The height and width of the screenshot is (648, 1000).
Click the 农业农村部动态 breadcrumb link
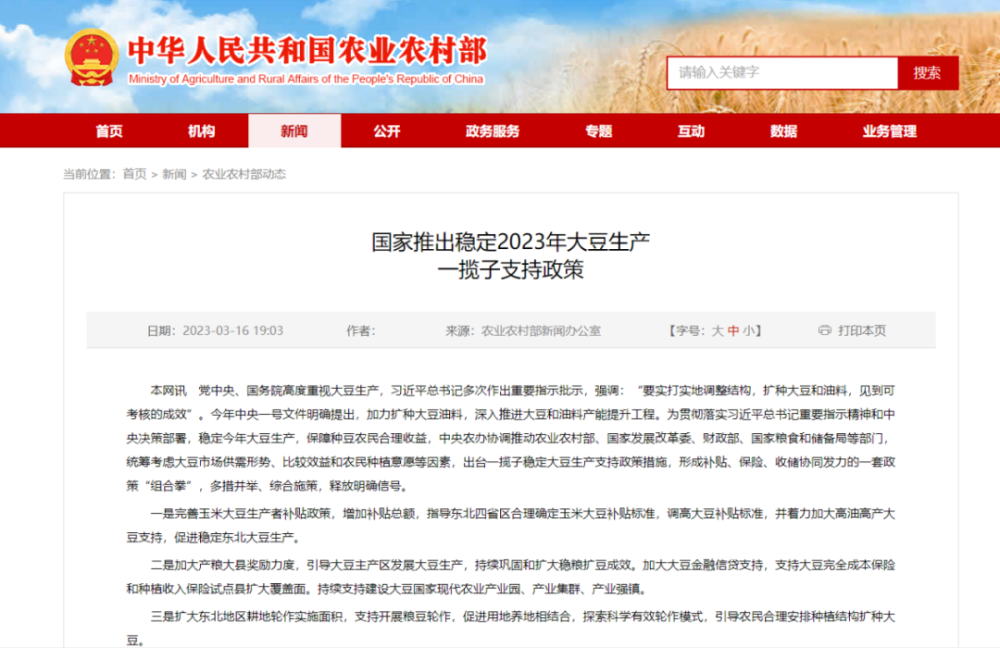pyautogui.click(x=244, y=174)
